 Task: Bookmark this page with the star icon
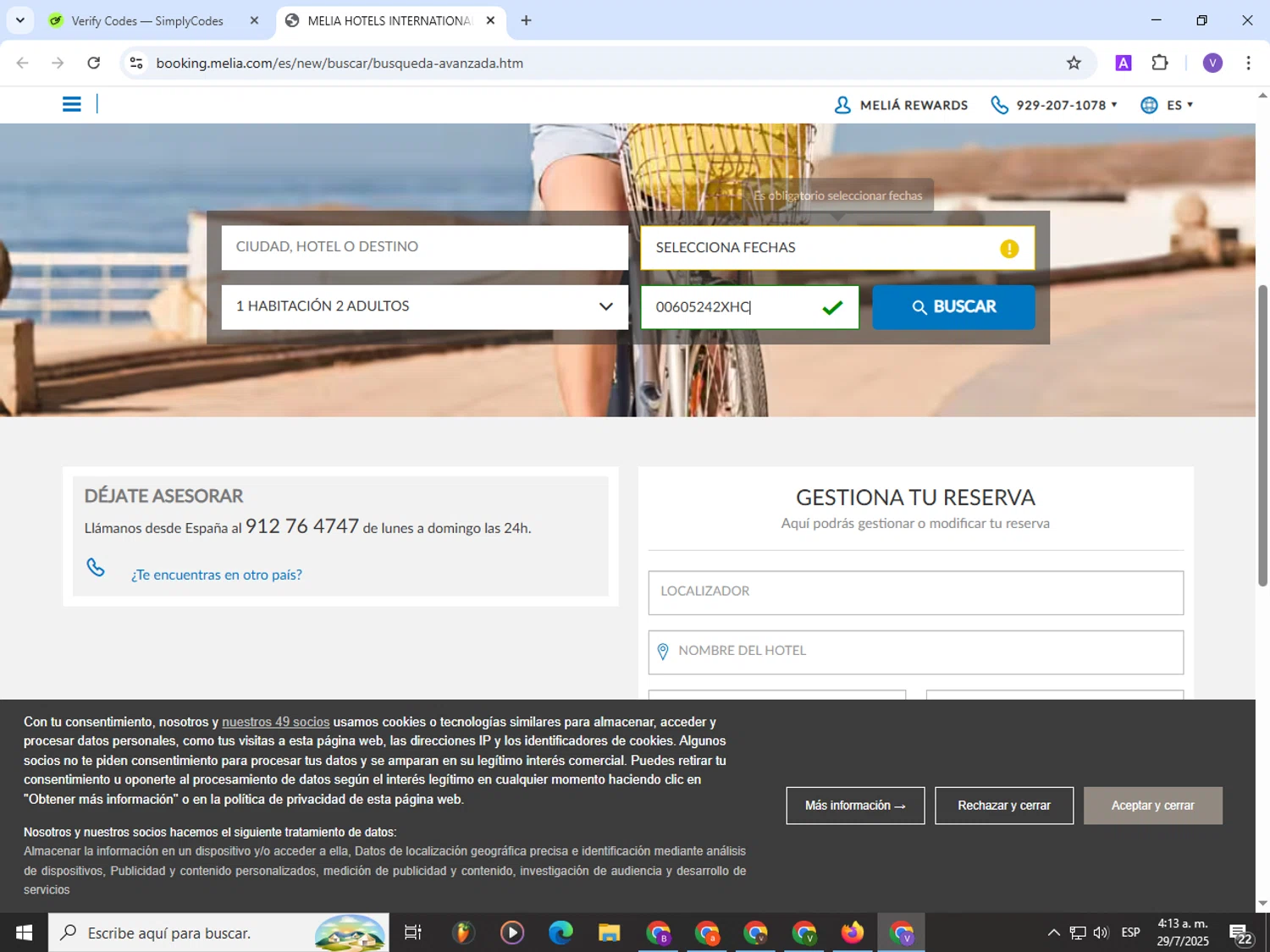point(1074,63)
